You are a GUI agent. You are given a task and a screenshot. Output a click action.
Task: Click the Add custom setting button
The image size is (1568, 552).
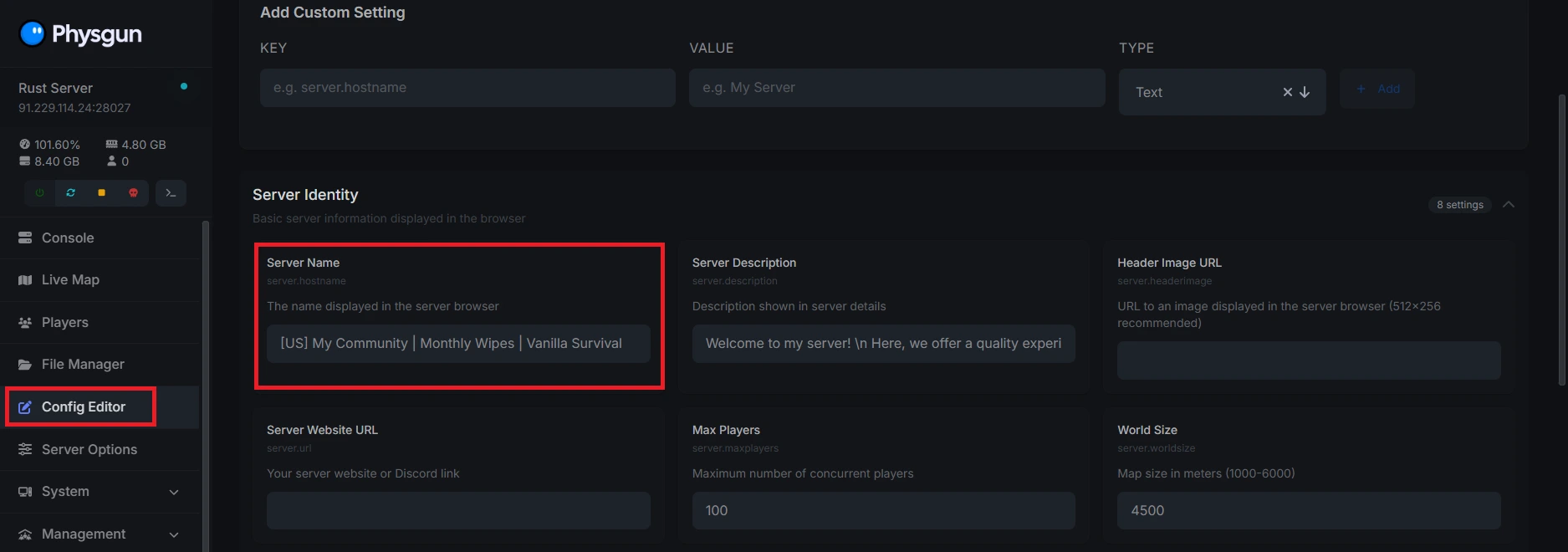[1376, 89]
